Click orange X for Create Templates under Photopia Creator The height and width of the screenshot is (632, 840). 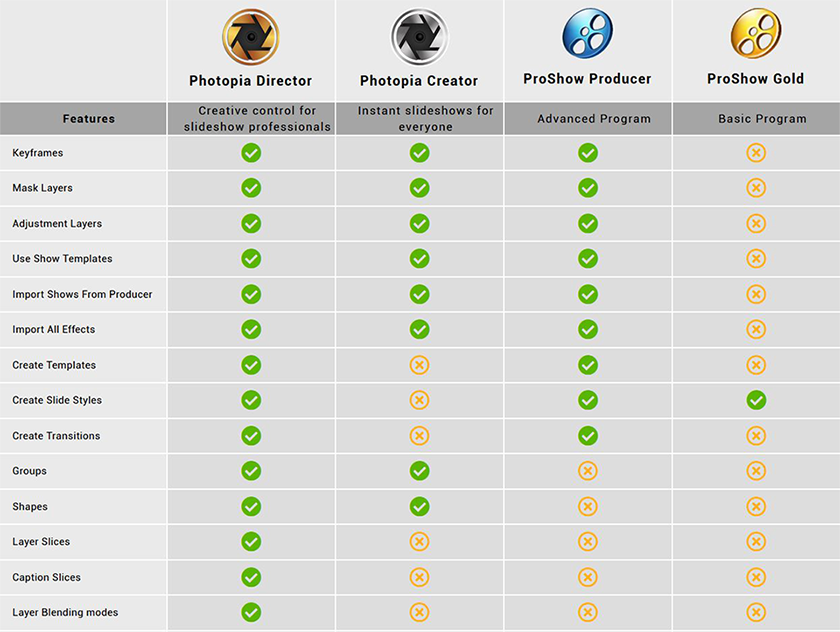(420, 365)
